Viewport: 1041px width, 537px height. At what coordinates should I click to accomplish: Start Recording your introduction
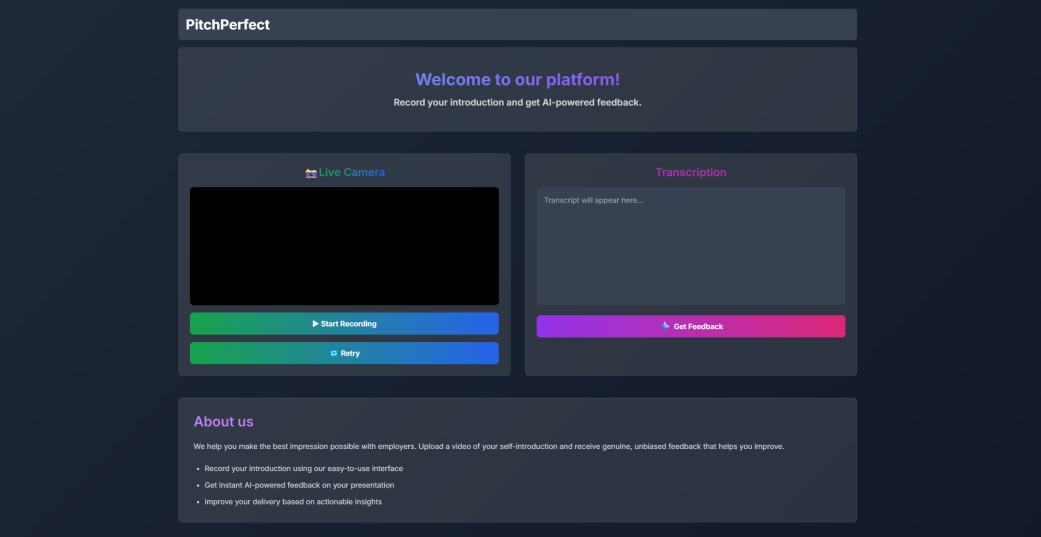point(344,324)
